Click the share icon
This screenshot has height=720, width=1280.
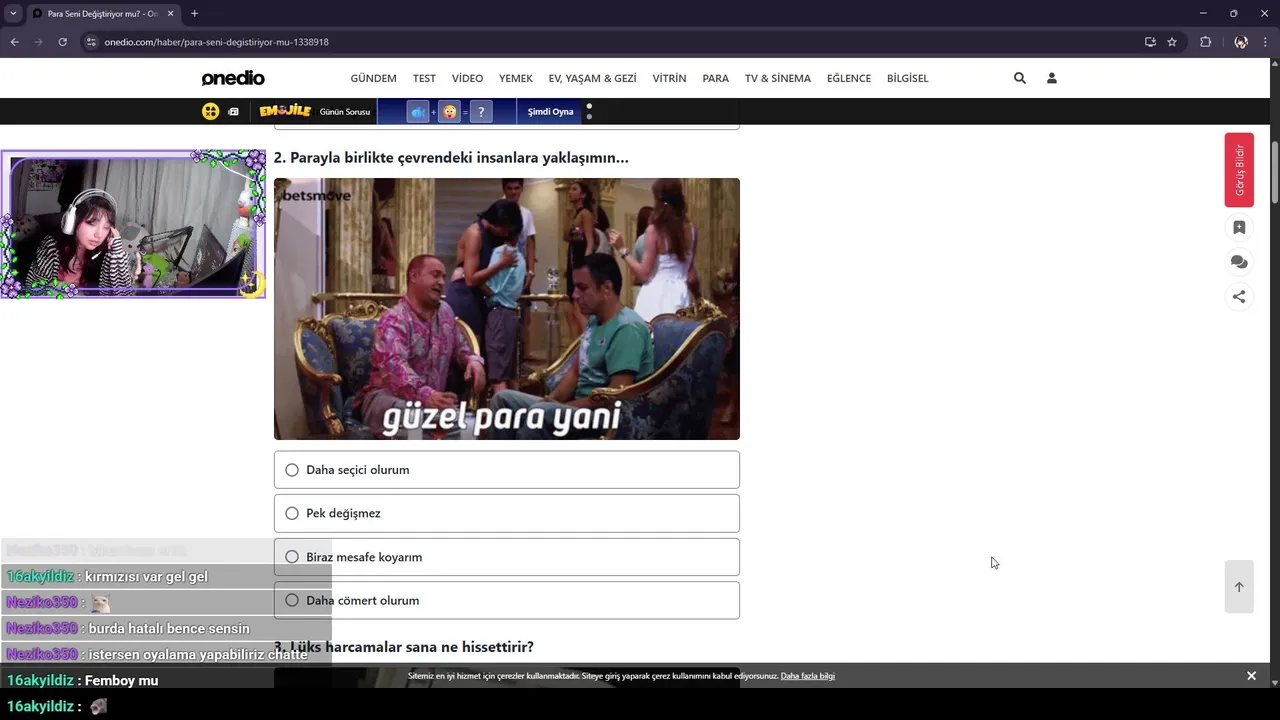(x=1239, y=296)
